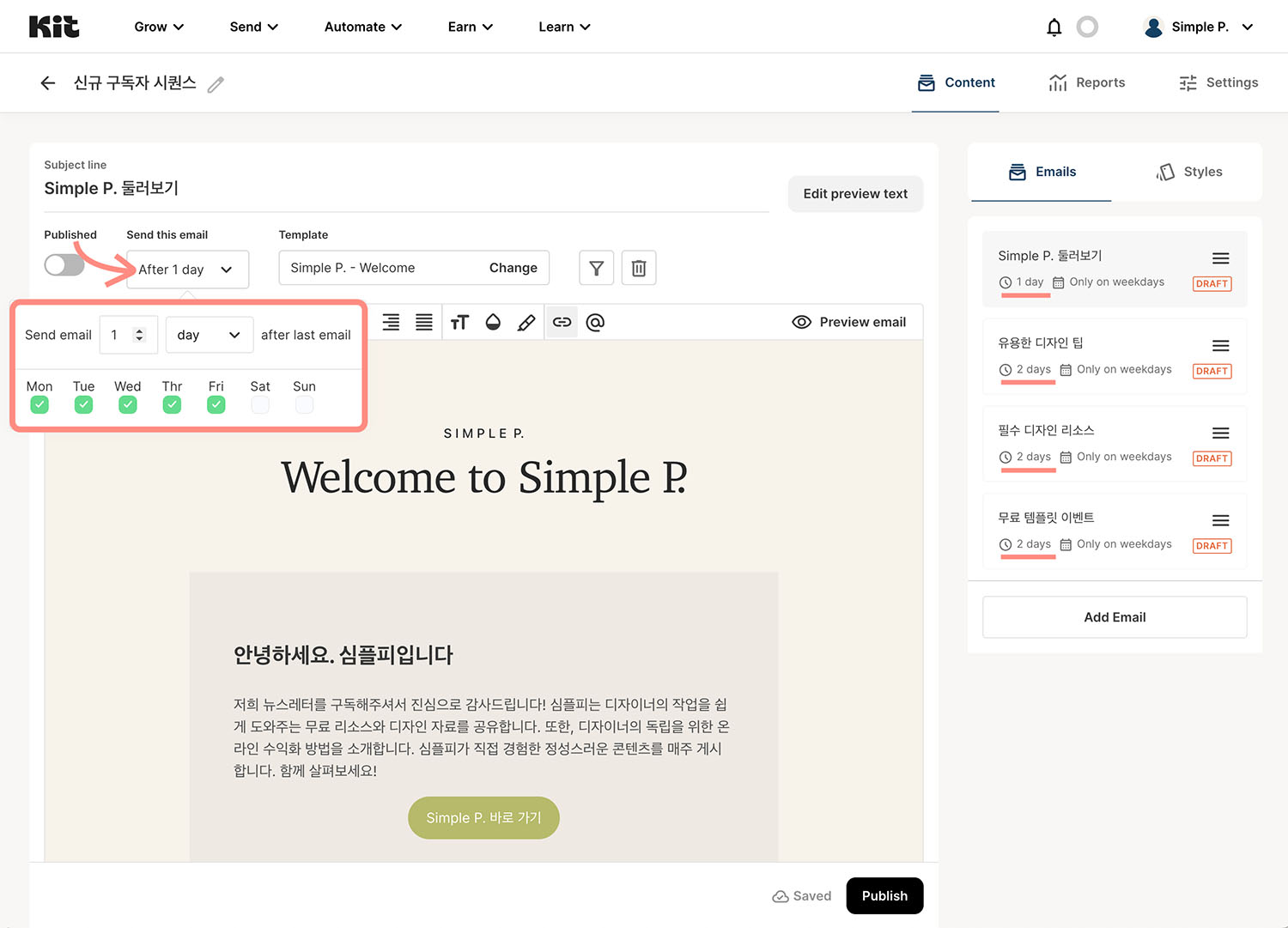Reorder 무료 템플릿 이벤트 email handle

(x=1220, y=521)
